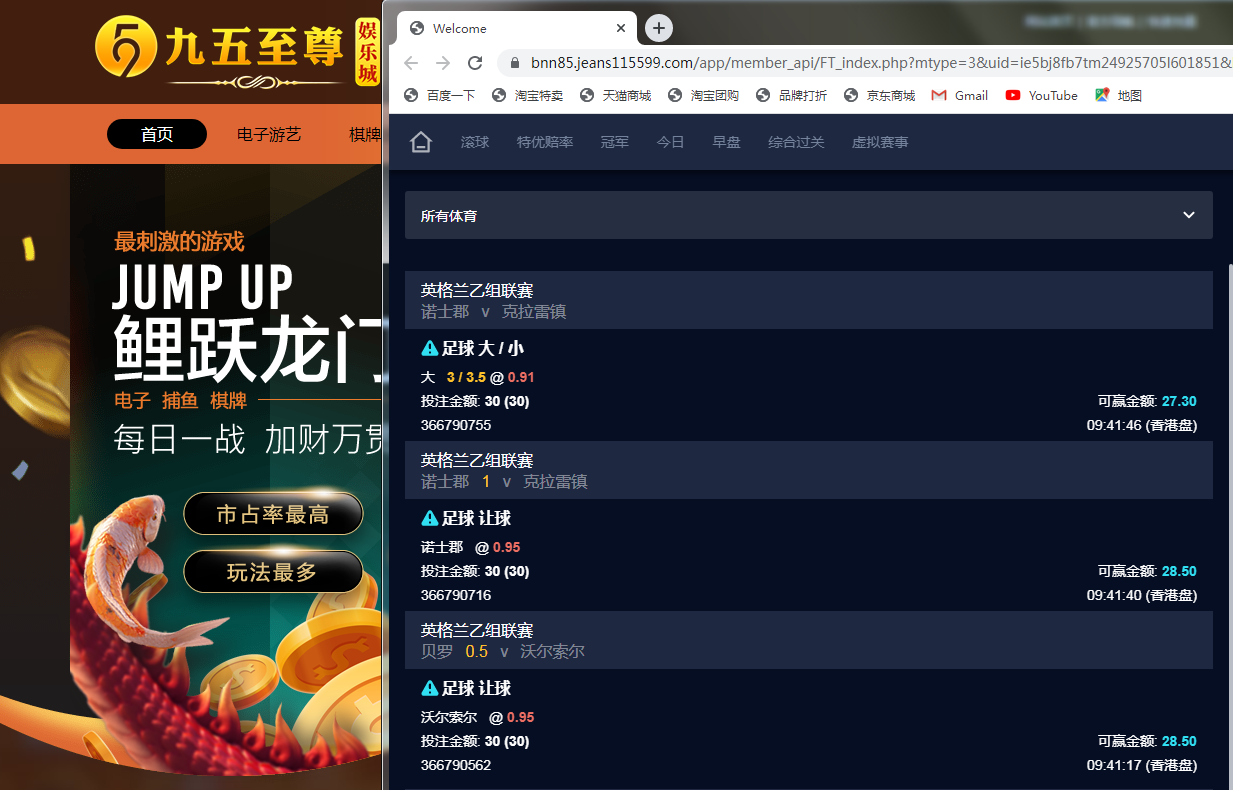Click warning icon above 沃尔索尔 @ 0.95
Image resolution: width=1233 pixels, height=790 pixels.
click(430, 688)
